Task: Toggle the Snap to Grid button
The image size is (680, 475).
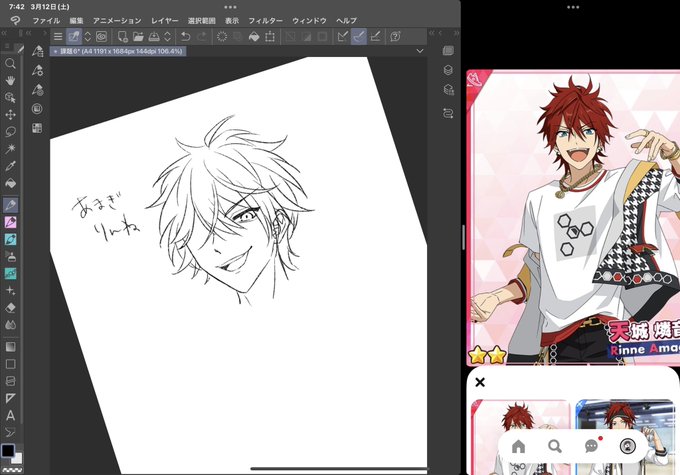Action: [x=375, y=36]
